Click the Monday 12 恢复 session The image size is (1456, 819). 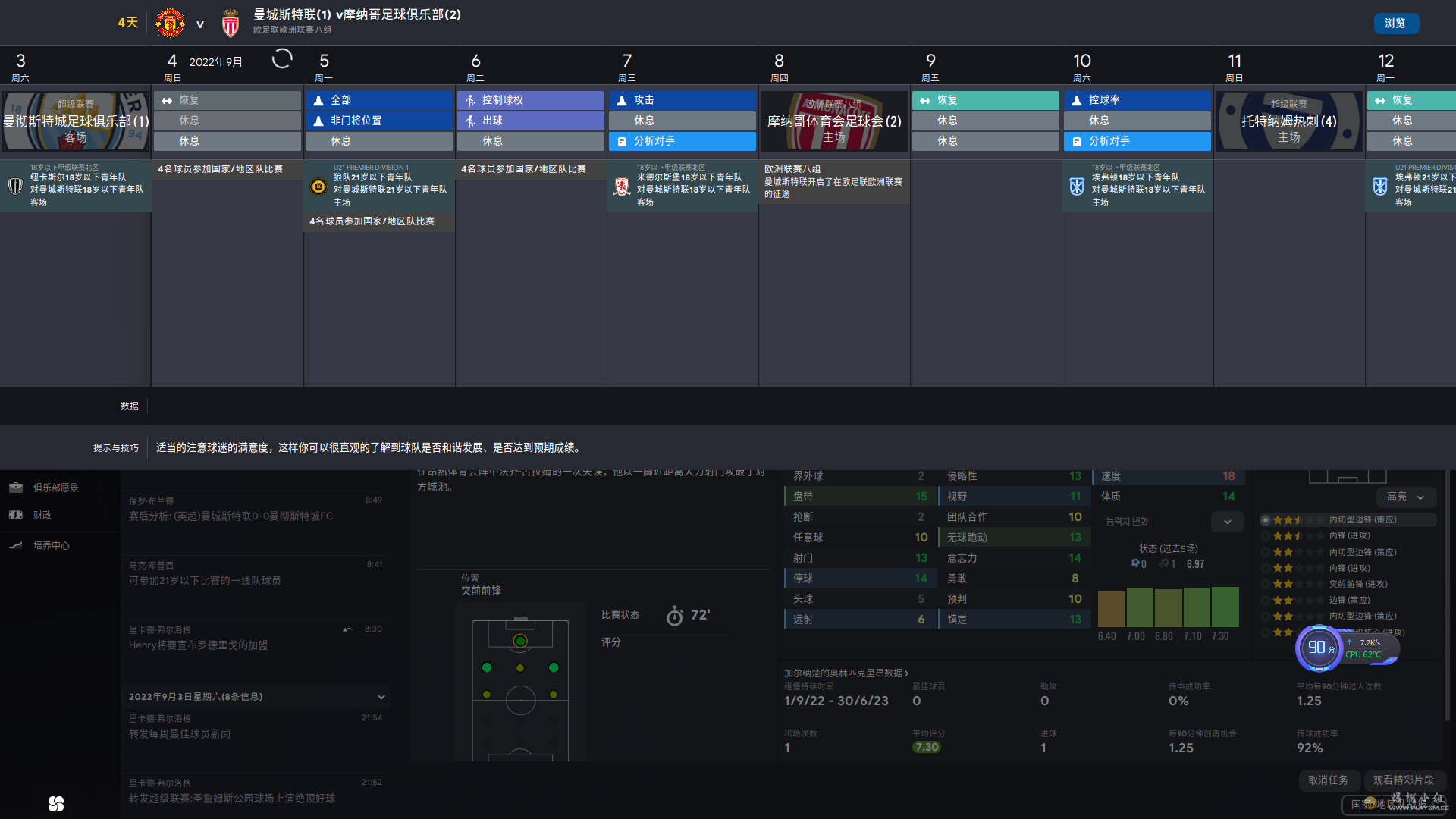[x=1411, y=100]
